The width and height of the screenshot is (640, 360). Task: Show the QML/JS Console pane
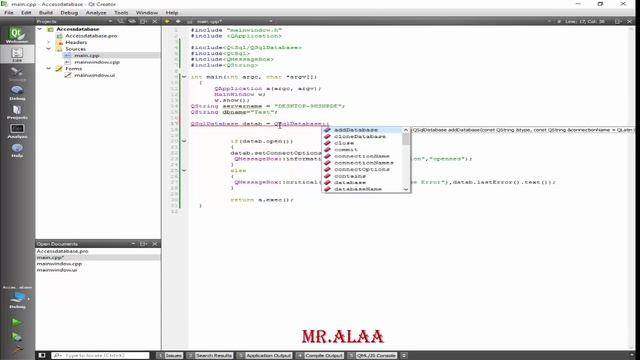coord(372,356)
